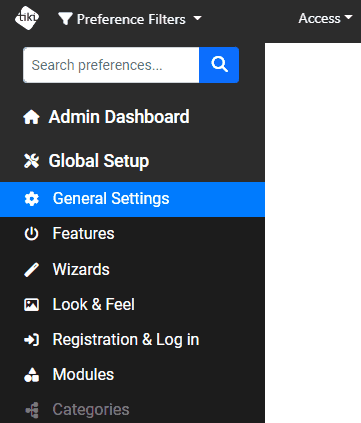
Task: Click the Wizards wand icon
Action: tap(32, 269)
